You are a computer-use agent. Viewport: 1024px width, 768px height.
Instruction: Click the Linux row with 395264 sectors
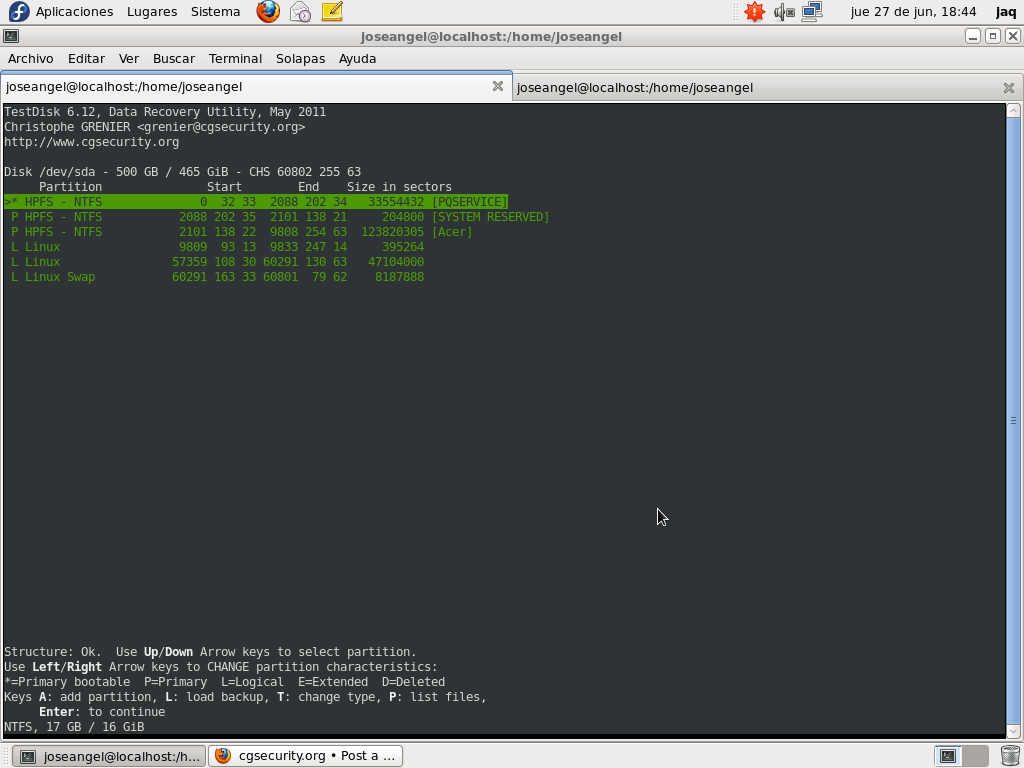tap(217, 247)
